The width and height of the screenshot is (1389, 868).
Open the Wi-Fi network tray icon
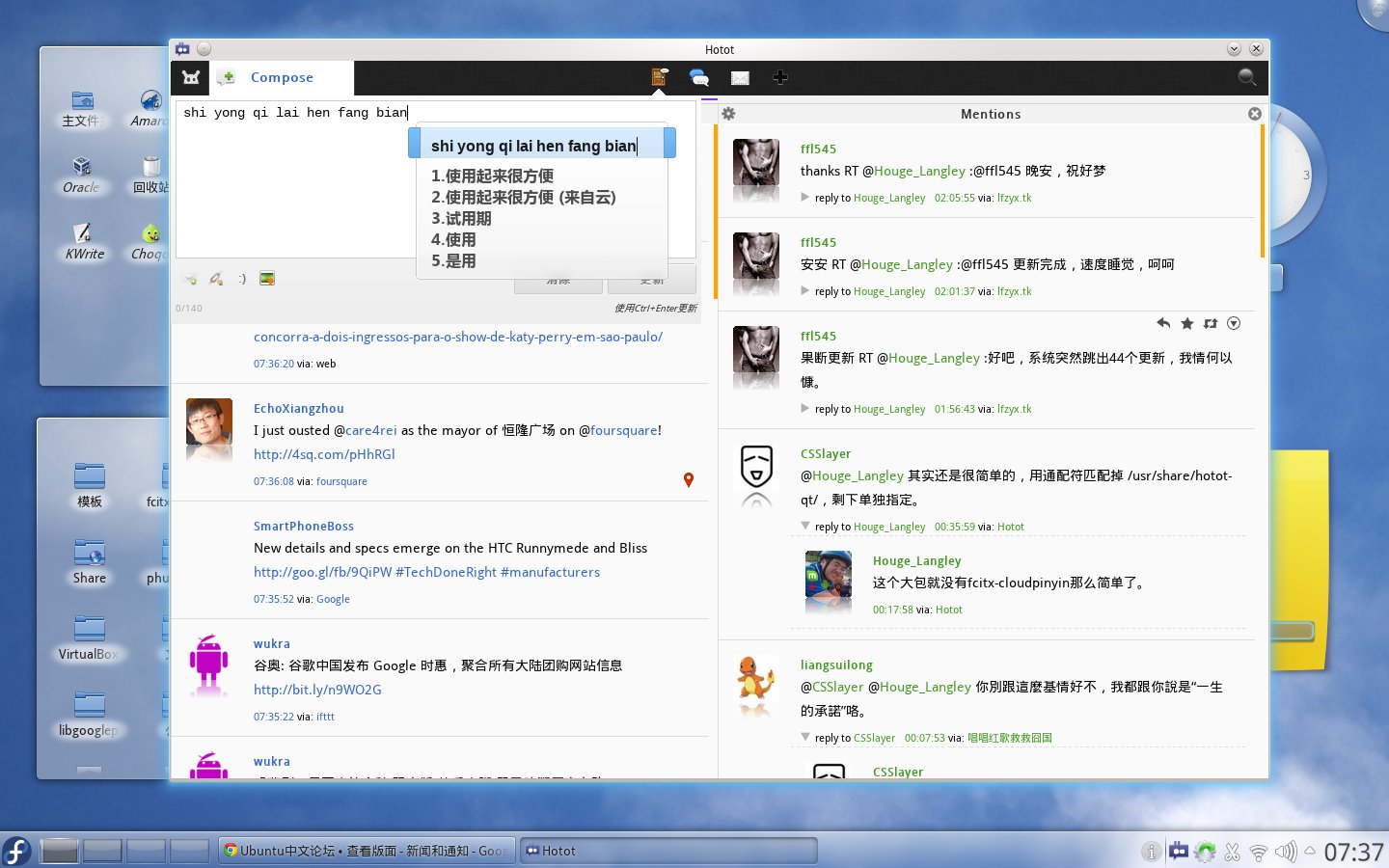pyautogui.click(x=1258, y=852)
